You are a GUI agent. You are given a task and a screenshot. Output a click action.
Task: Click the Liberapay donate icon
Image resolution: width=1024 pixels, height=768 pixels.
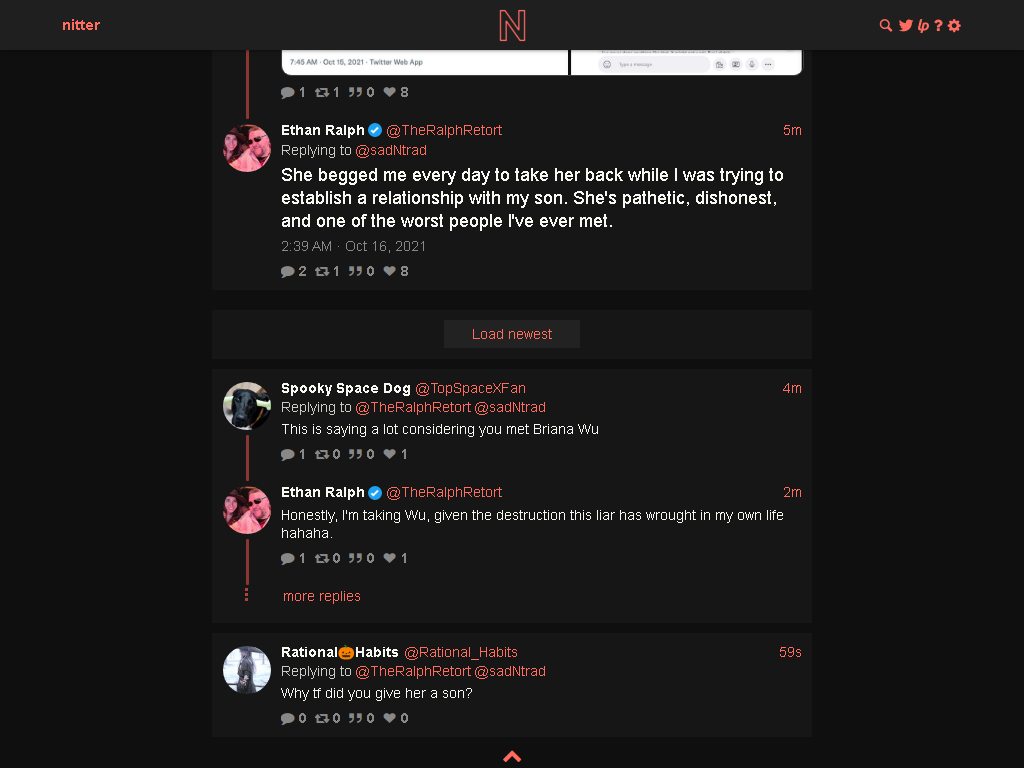click(x=923, y=25)
